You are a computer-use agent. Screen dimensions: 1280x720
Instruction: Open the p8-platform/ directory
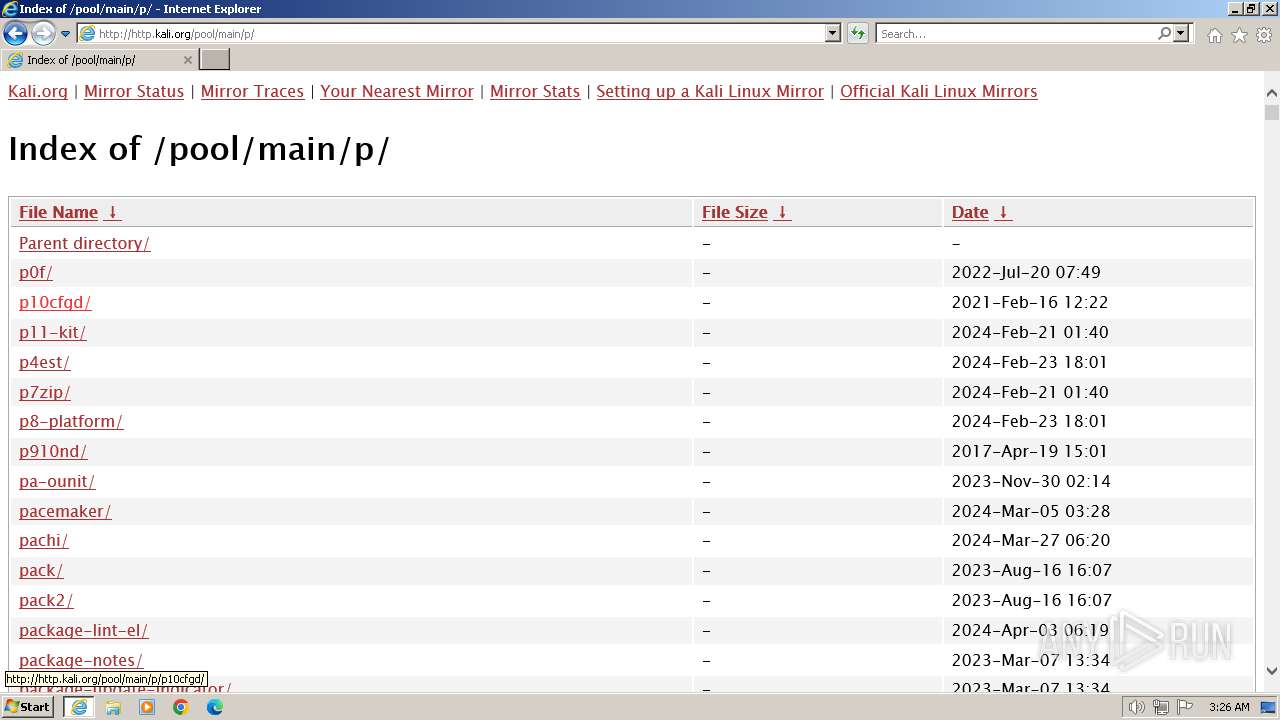point(71,421)
